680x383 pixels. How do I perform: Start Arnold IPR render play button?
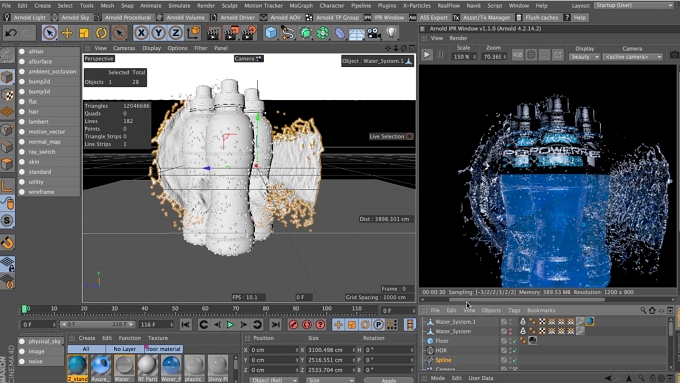[427, 55]
